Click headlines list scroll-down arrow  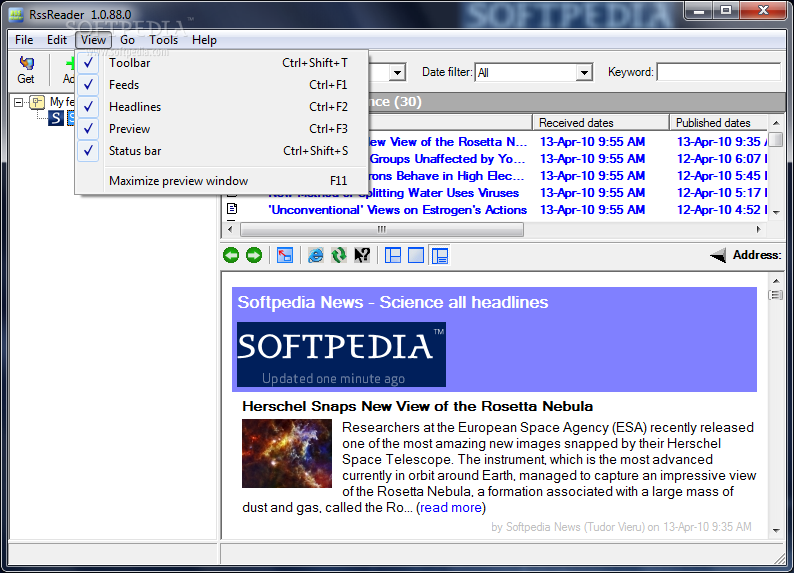776,213
